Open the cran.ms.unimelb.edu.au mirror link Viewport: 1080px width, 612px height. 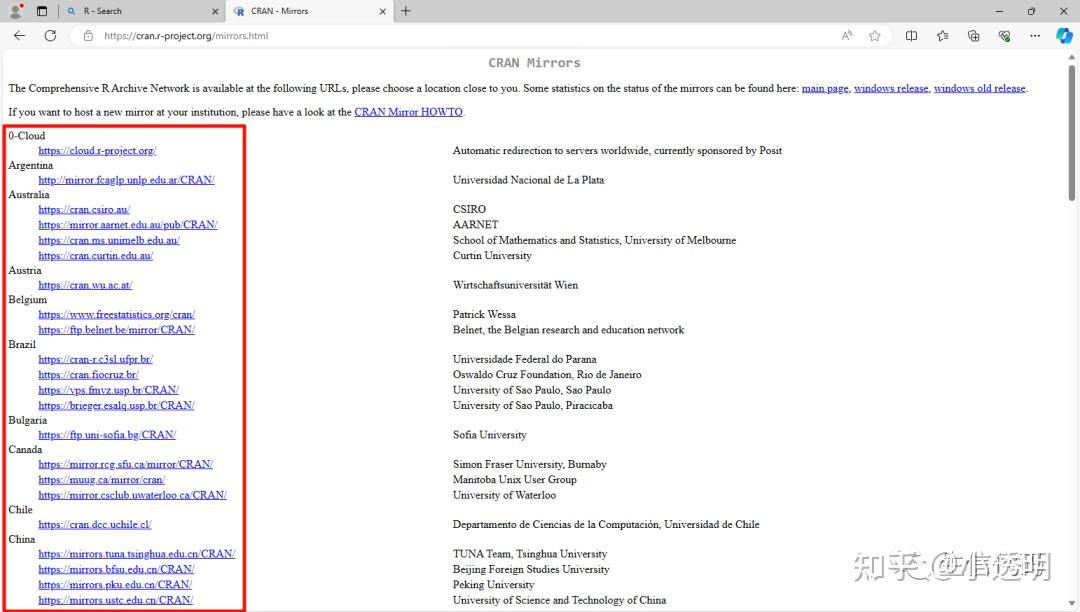tap(109, 240)
